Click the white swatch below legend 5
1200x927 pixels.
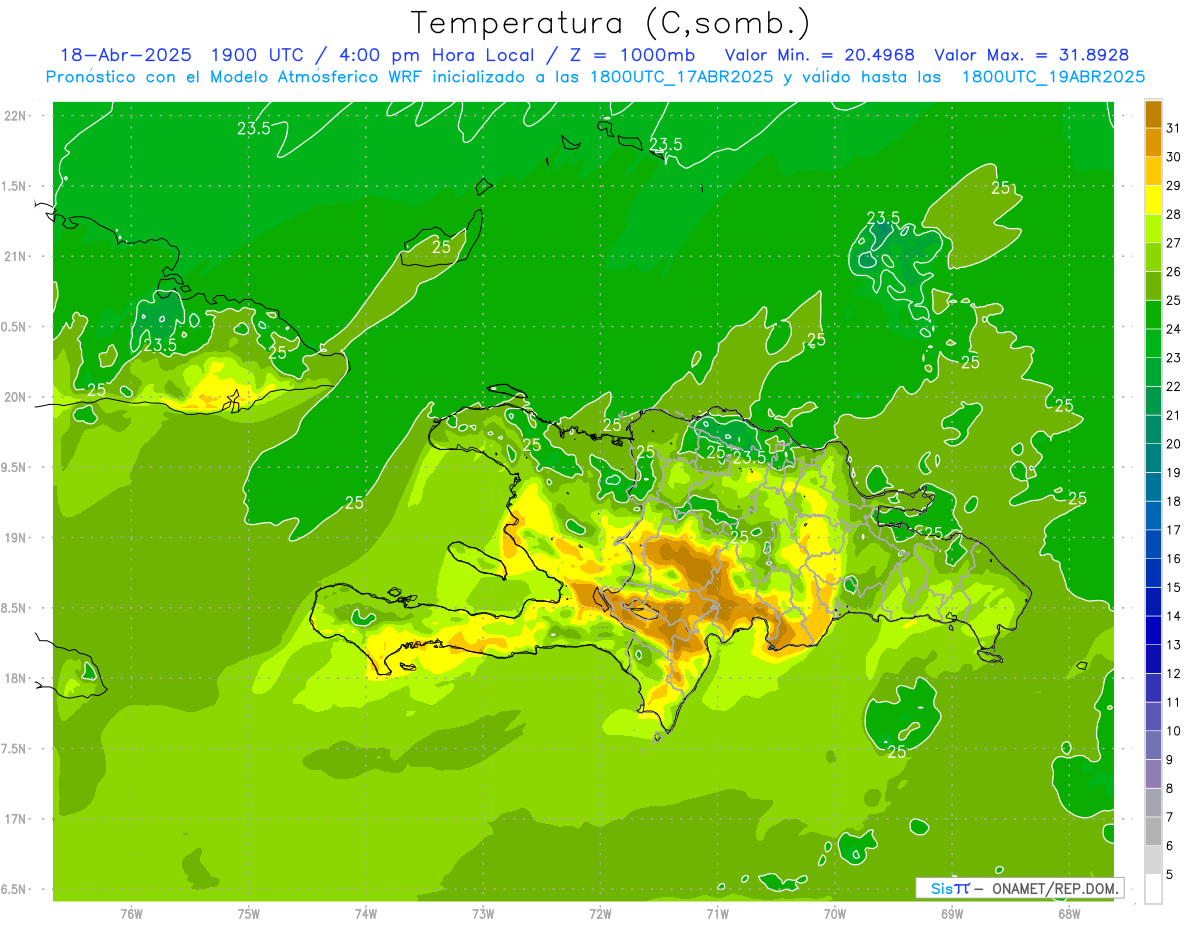1153,889
